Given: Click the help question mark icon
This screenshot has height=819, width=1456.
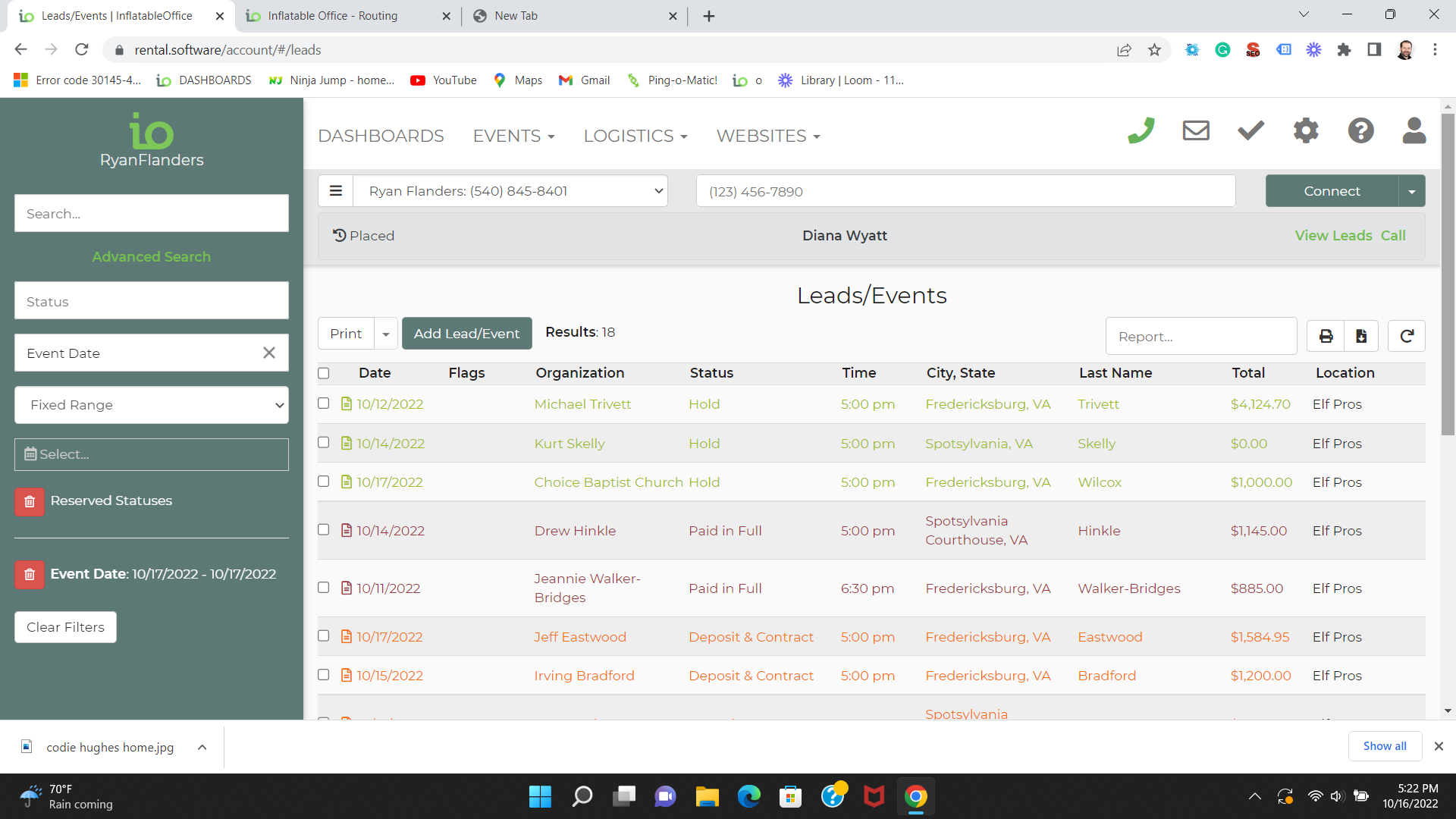Looking at the screenshot, I should click(1360, 131).
